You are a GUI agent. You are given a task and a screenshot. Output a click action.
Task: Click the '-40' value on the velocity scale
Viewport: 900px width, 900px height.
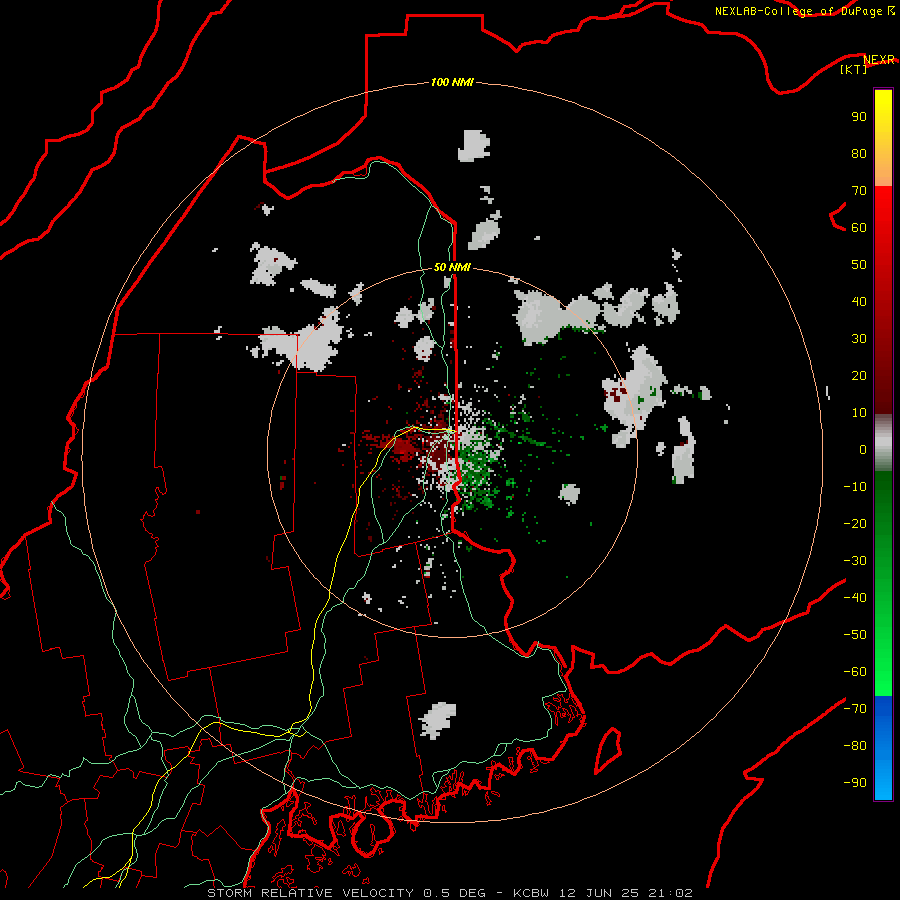855,598
